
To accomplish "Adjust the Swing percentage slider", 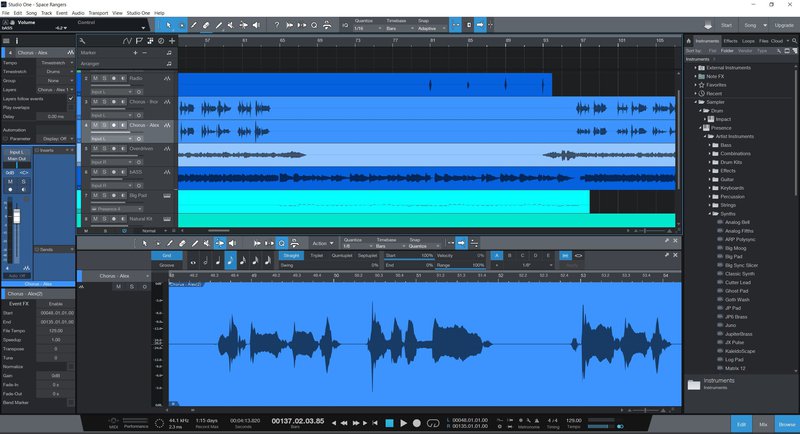I will 329,265.
